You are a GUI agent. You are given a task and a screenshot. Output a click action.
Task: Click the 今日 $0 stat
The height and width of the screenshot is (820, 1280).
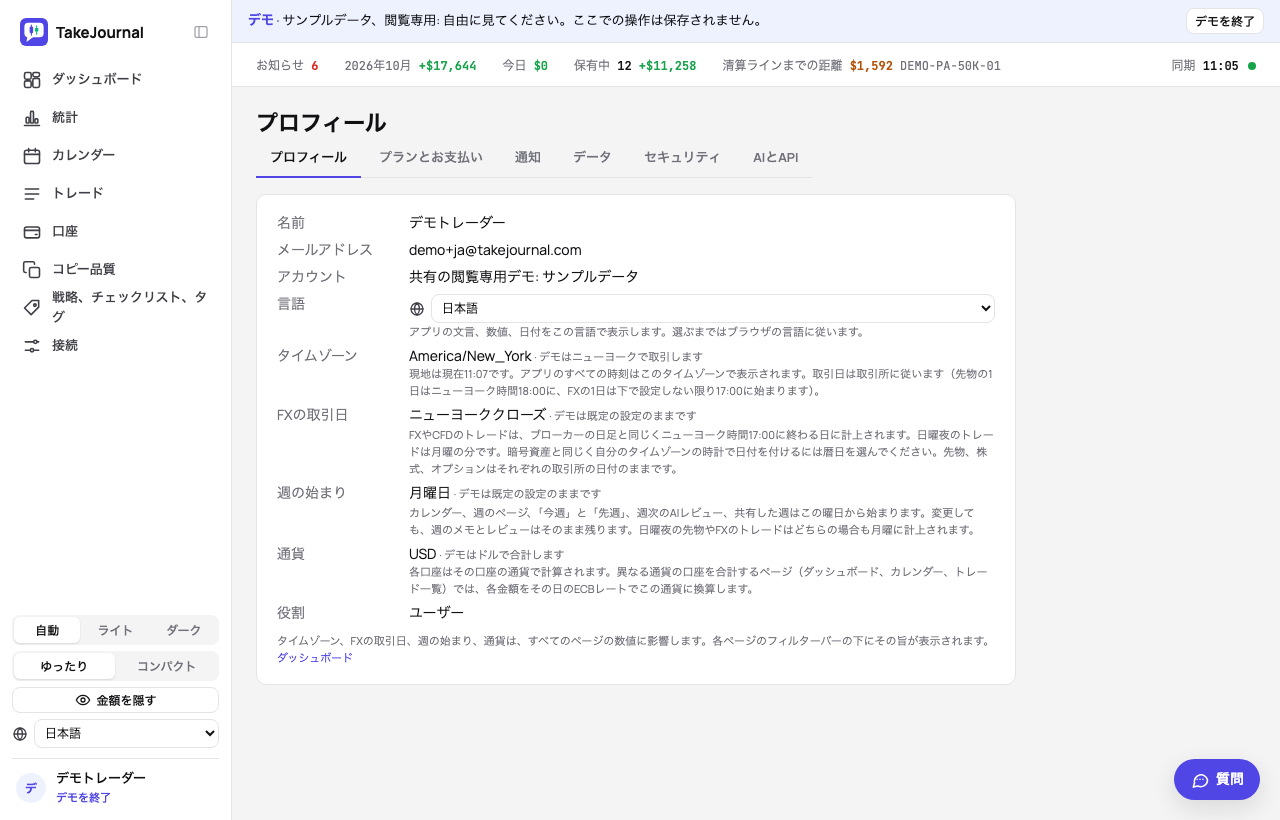[525, 66]
